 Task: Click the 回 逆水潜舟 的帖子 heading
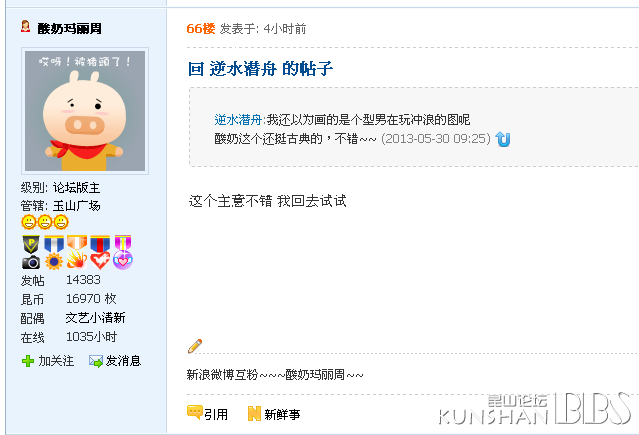pyautogui.click(x=260, y=68)
